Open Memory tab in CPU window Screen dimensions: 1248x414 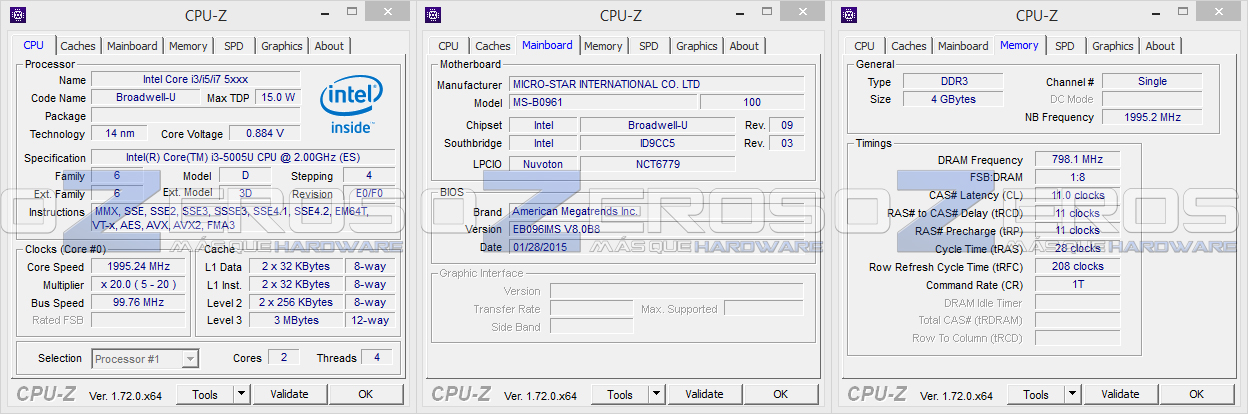click(x=188, y=46)
